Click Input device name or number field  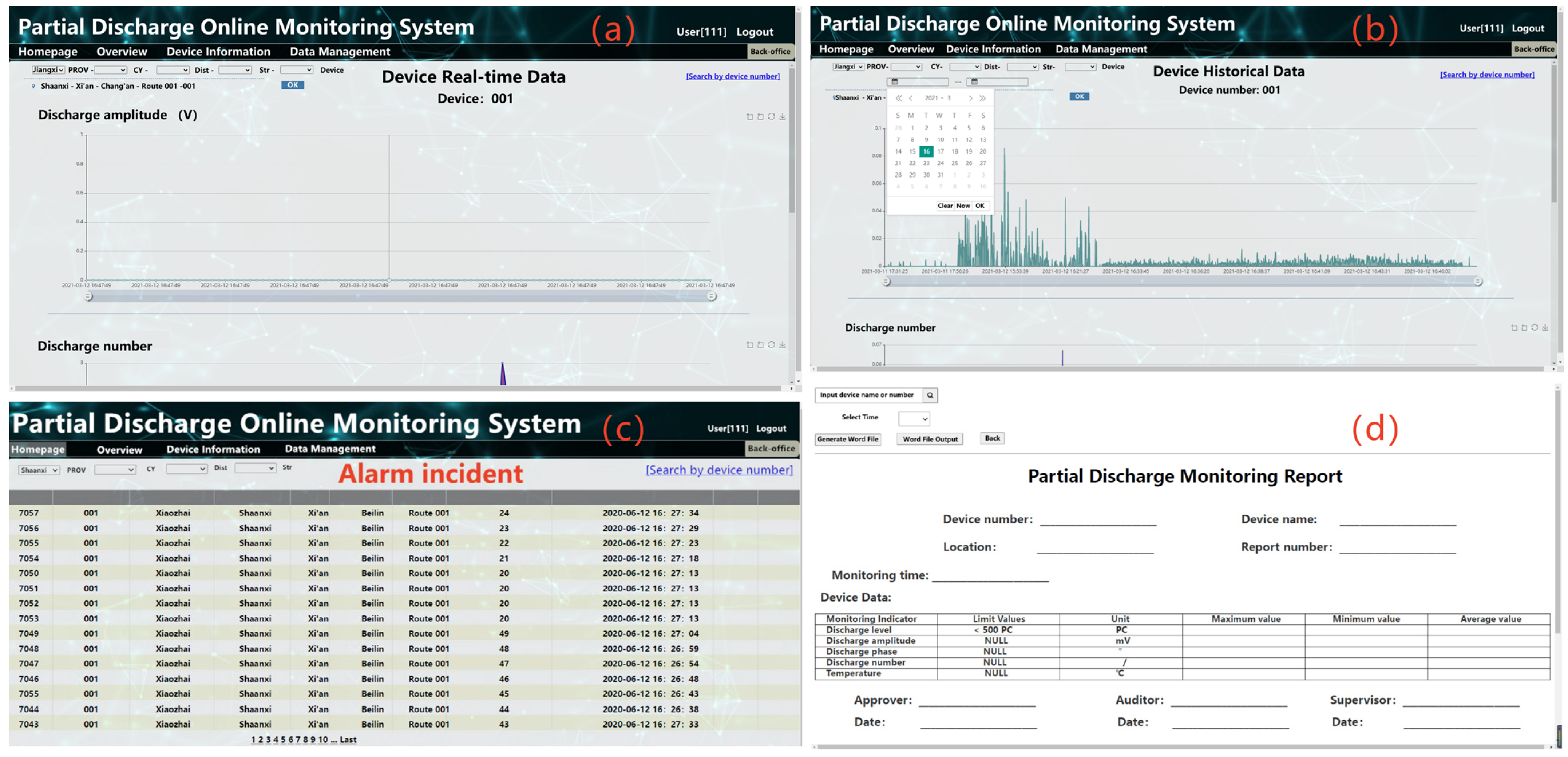click(x=867, y=395)
